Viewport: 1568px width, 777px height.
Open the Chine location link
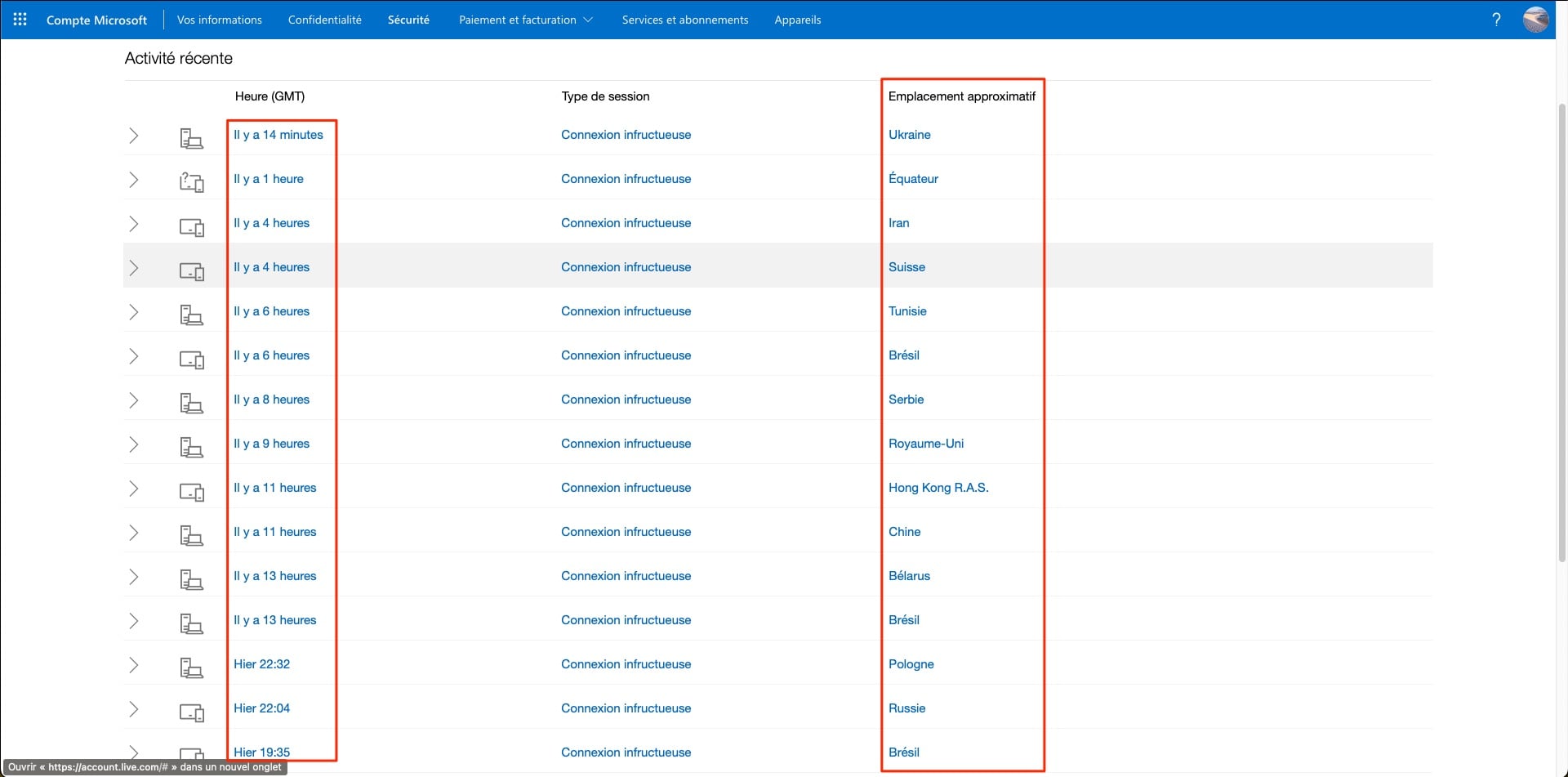coord(904,532)
